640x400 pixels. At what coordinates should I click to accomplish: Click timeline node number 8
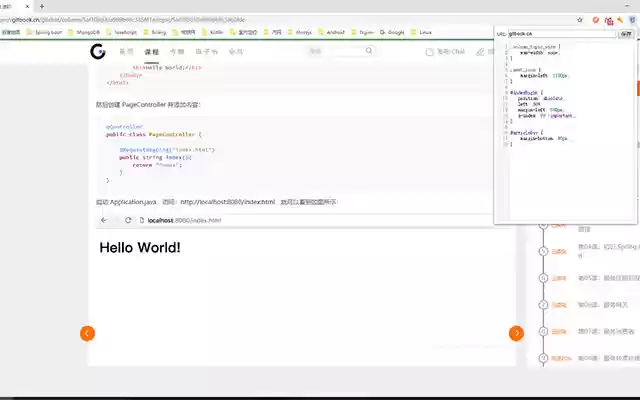[543, 331]
